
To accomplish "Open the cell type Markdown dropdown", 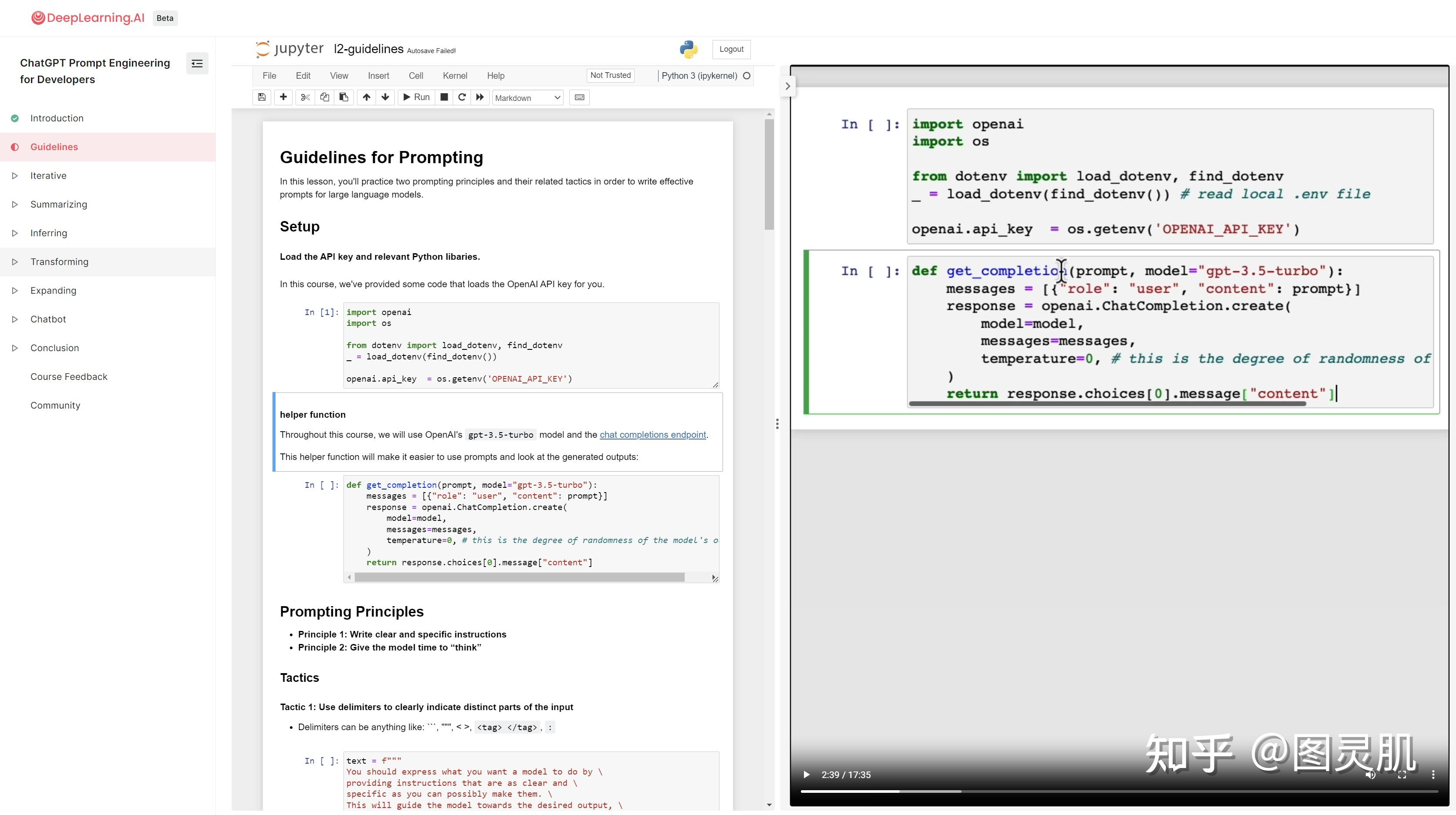I will (528, 98).
